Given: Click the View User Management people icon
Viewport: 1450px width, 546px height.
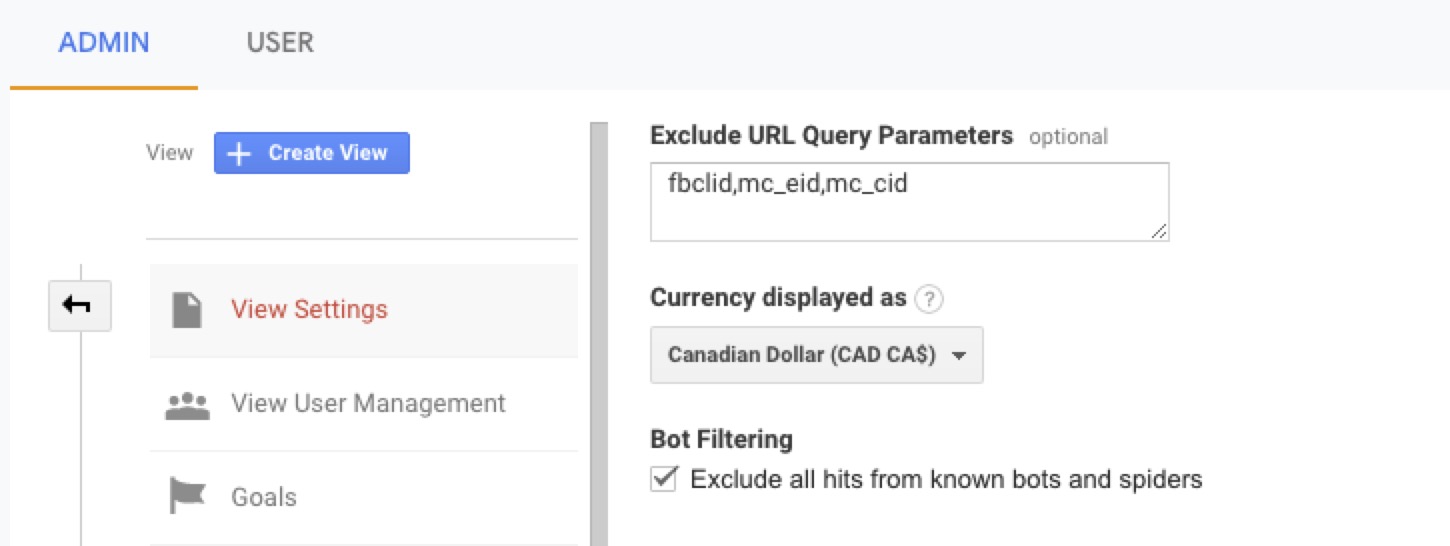Looking at the screenshot, I should [x=186, y=404].
